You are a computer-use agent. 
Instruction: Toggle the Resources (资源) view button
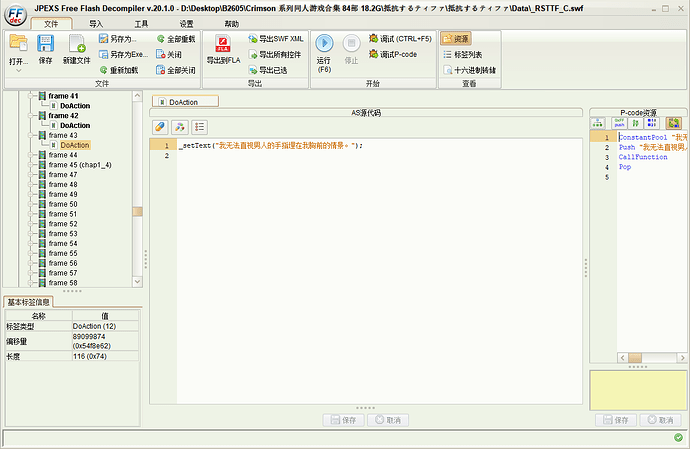pyautogui.click(x=456, y=39)
